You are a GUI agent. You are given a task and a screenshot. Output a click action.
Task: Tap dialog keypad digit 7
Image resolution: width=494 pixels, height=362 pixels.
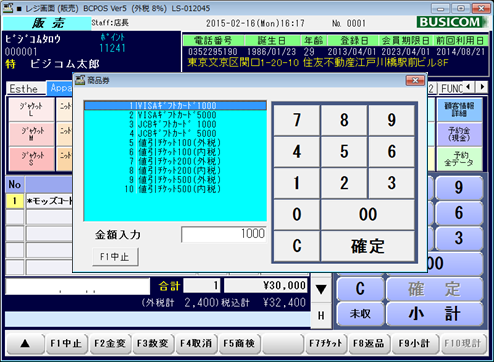297,120
